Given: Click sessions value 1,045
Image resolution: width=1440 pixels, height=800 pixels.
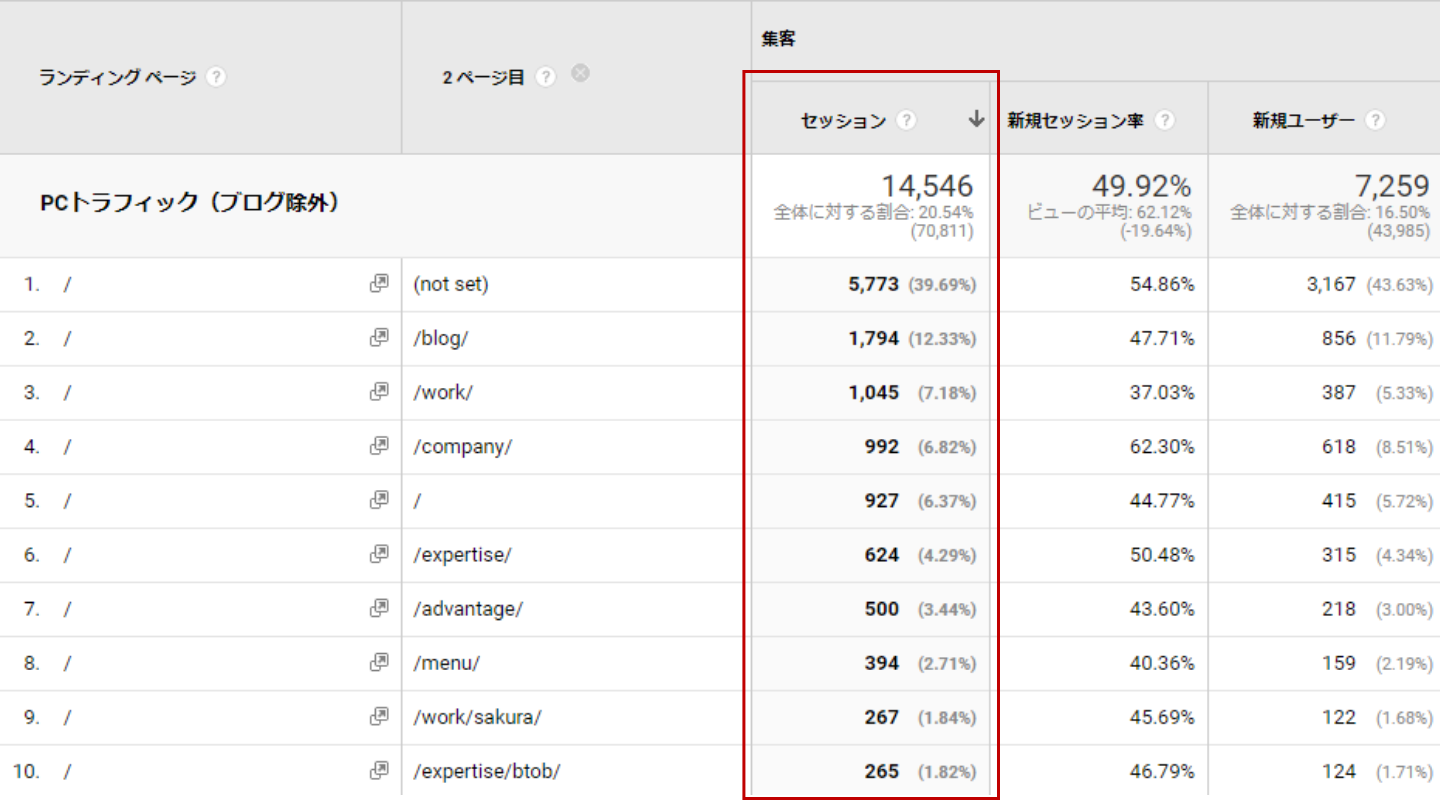Looking at the screenshot, I should click(x=874, y=392).
